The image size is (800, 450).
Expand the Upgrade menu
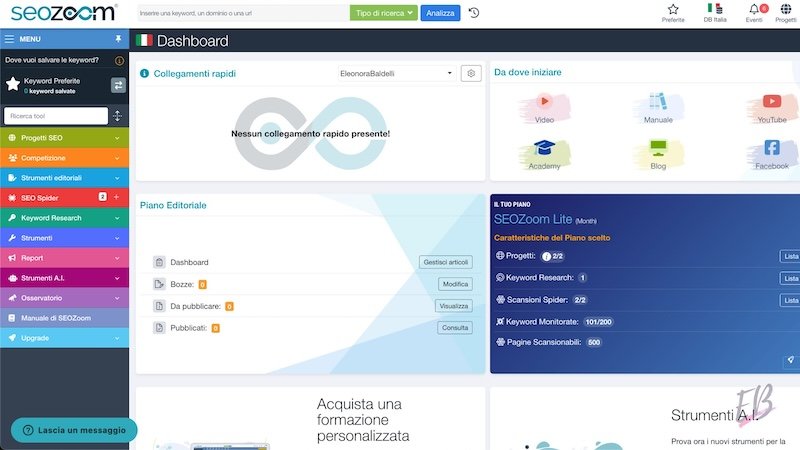coord(64,338)
